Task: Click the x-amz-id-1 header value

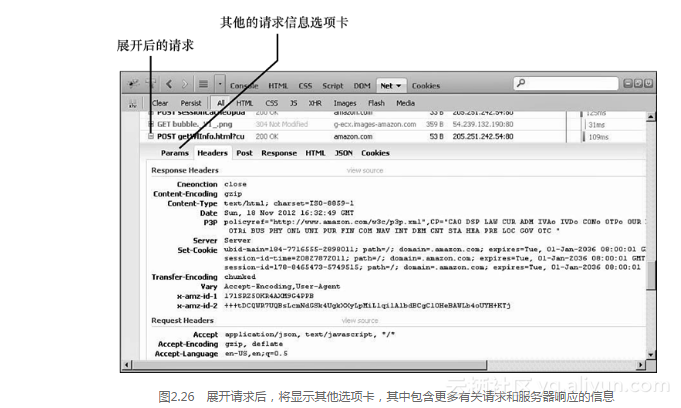Action: (x=269, y=296)
